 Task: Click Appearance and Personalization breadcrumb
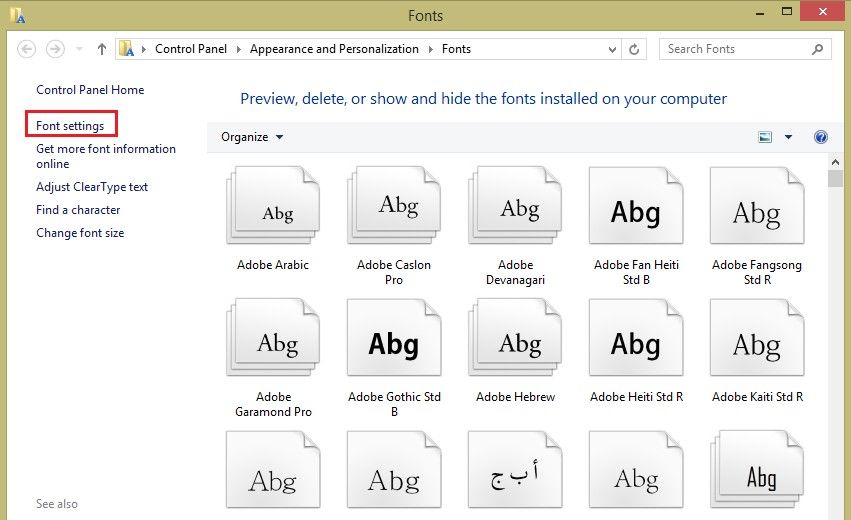(332, 49)
